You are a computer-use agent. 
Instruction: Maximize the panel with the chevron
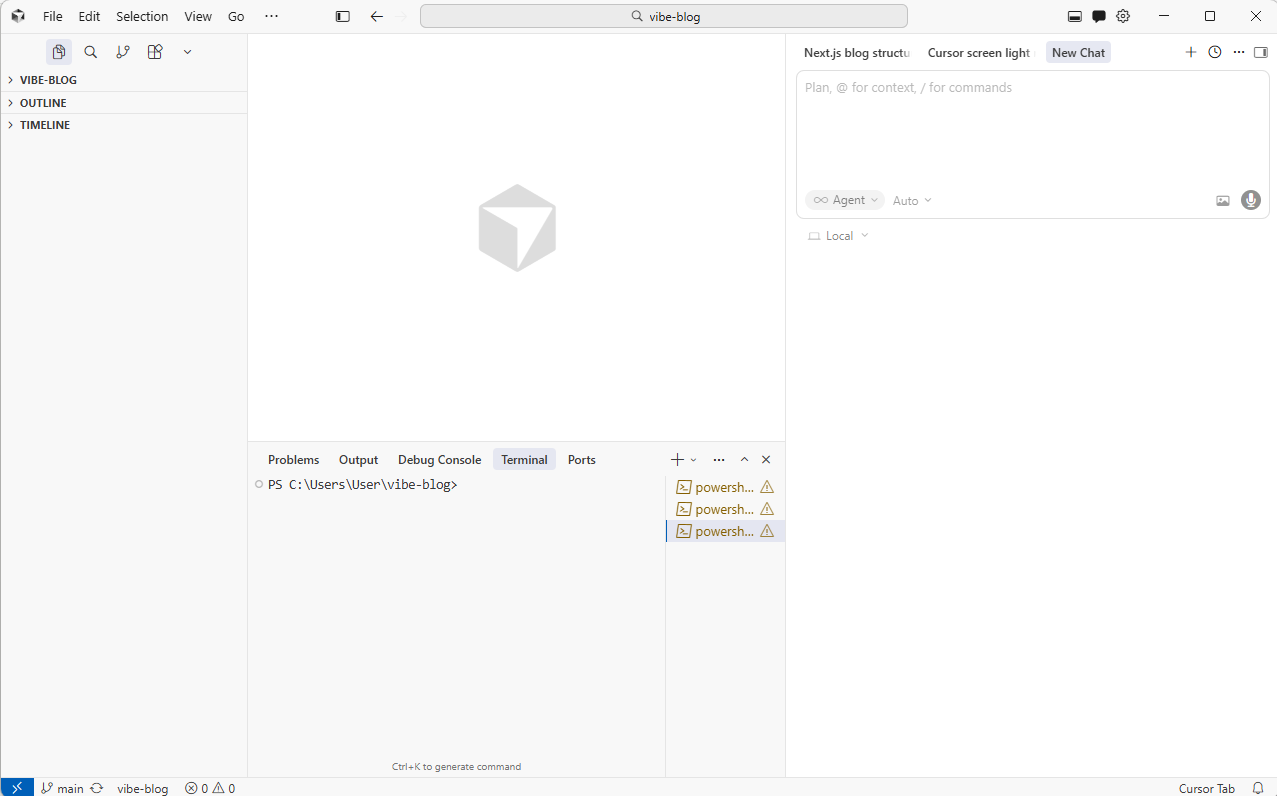pos(744,459)
